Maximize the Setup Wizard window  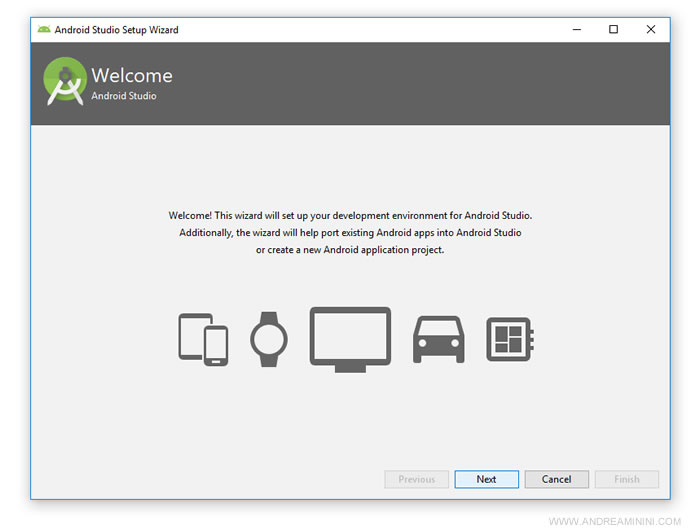click(x=613, y=29)
